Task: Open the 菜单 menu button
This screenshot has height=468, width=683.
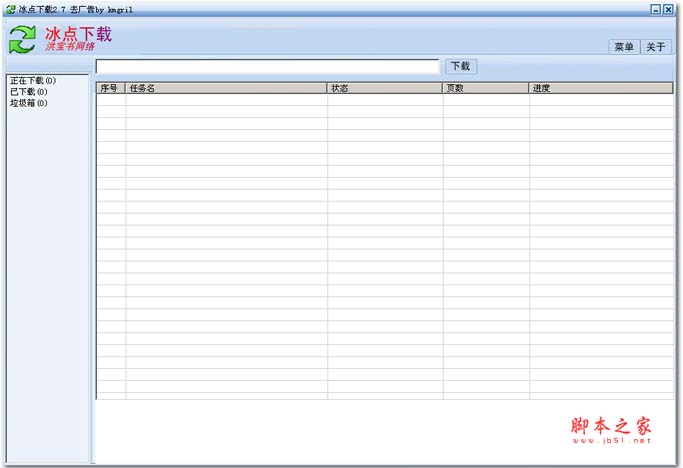Action: click(624, 47)
